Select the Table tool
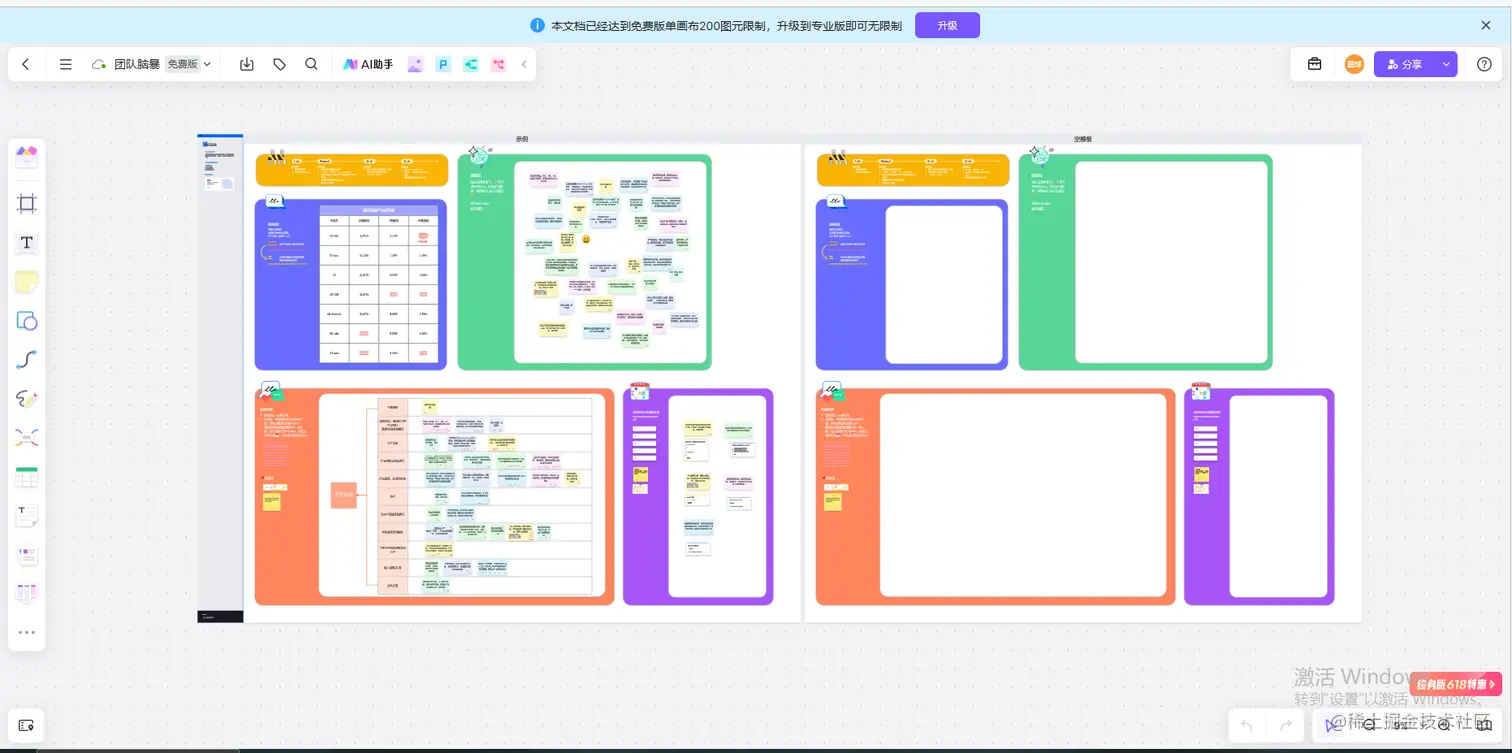Image resolution: width=1512 pixels, height=753 pixels. pos(27,478)
